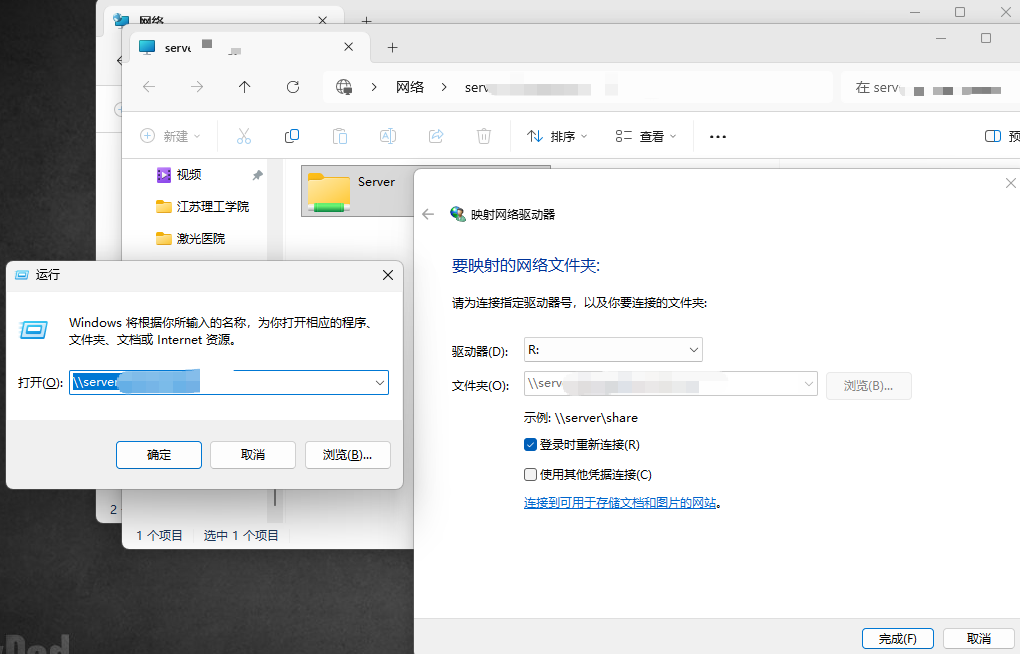Click chevron after 网络 in address bar
Image resolution: width=1020 pixels, height=654 pixels.
[444, 87]
